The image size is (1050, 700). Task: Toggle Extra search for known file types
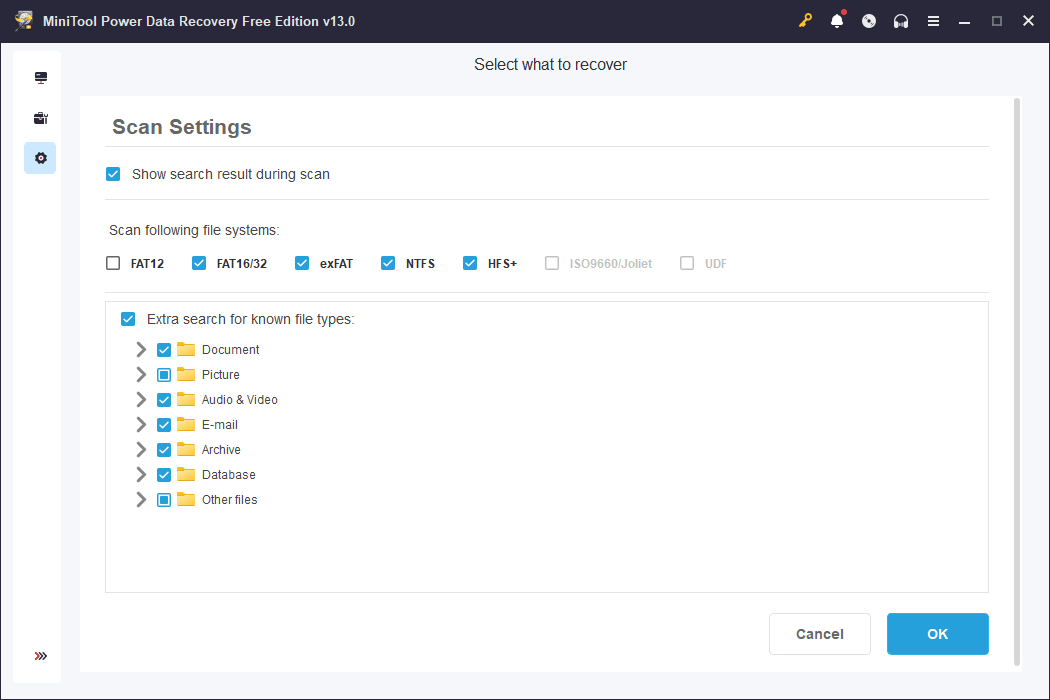128,319
